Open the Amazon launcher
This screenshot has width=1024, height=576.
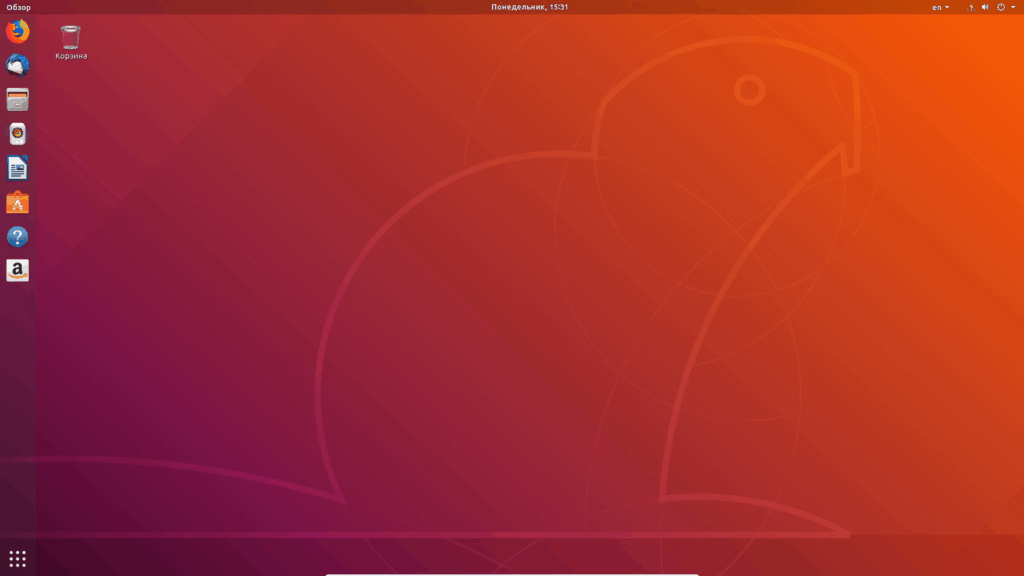tap(18, 270)
